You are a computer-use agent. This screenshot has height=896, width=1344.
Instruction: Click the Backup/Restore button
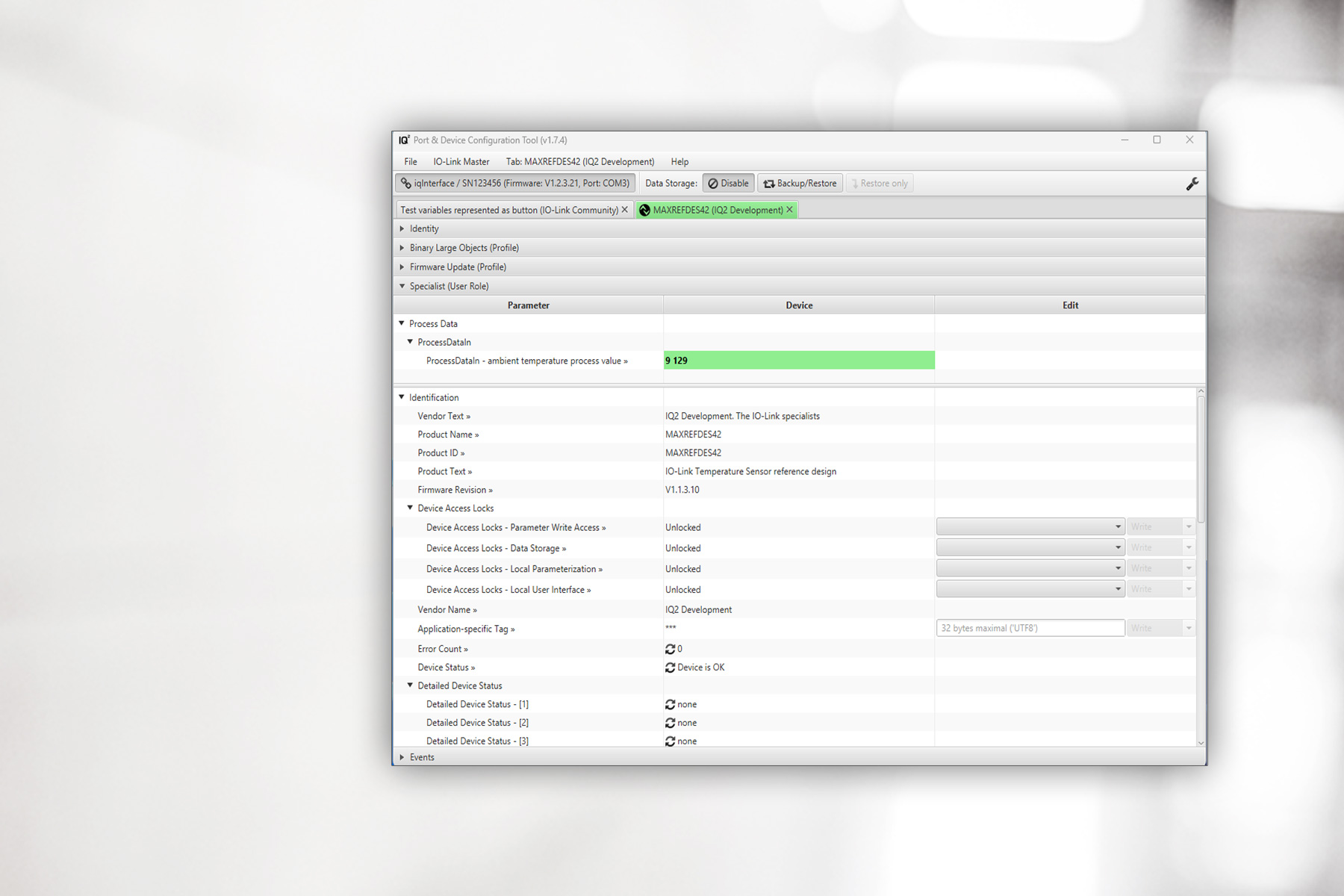[800, 184]
